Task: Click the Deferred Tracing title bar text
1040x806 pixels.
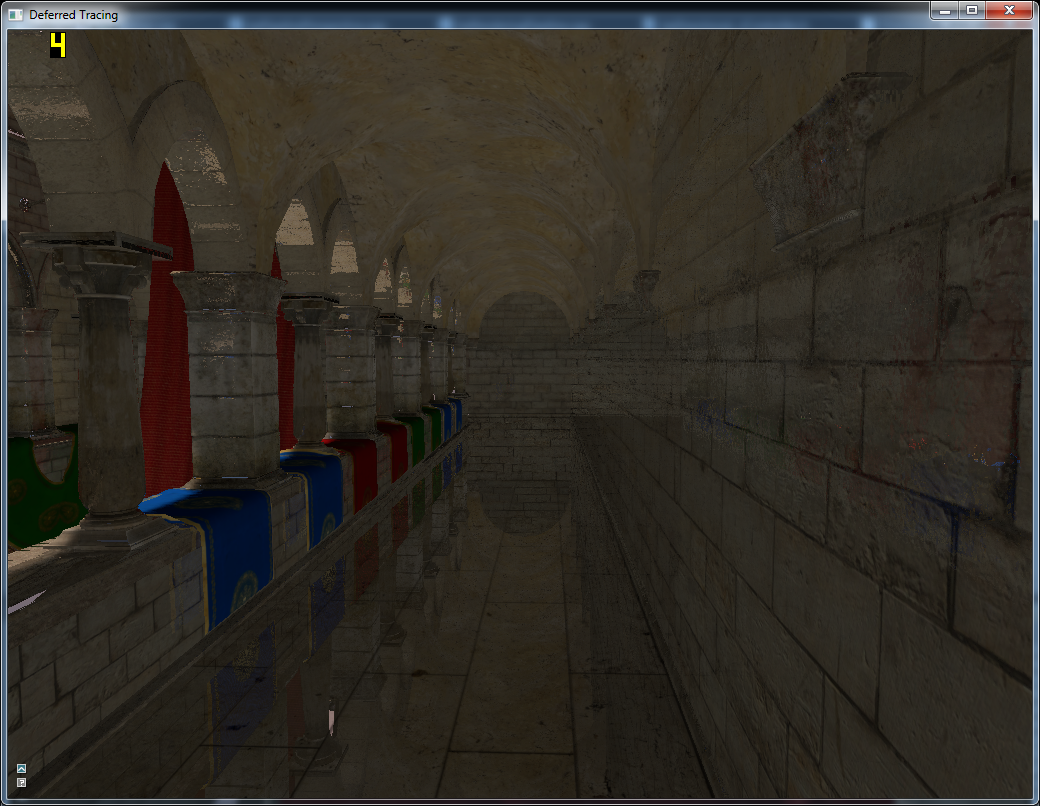Action: 73,15
